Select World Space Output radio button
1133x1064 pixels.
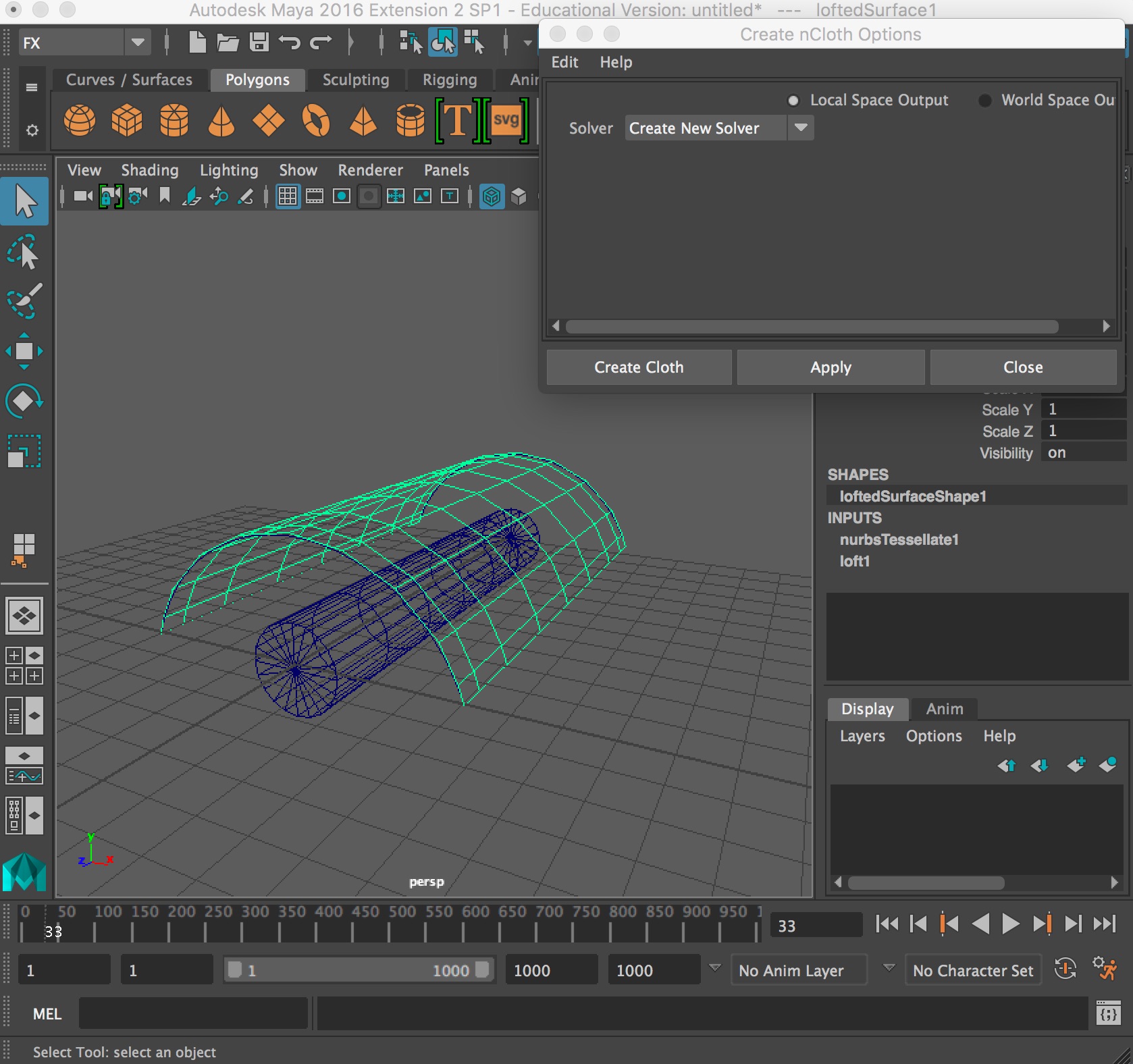(985, 101)
